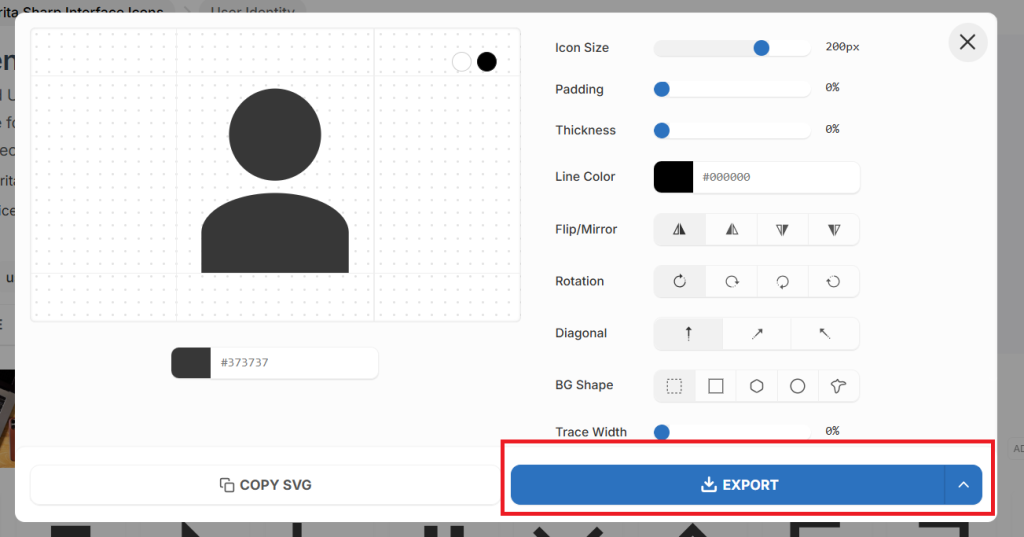Select the dashed-square no-background shape
Screen dimensions: 1024x537
[675, 385]
